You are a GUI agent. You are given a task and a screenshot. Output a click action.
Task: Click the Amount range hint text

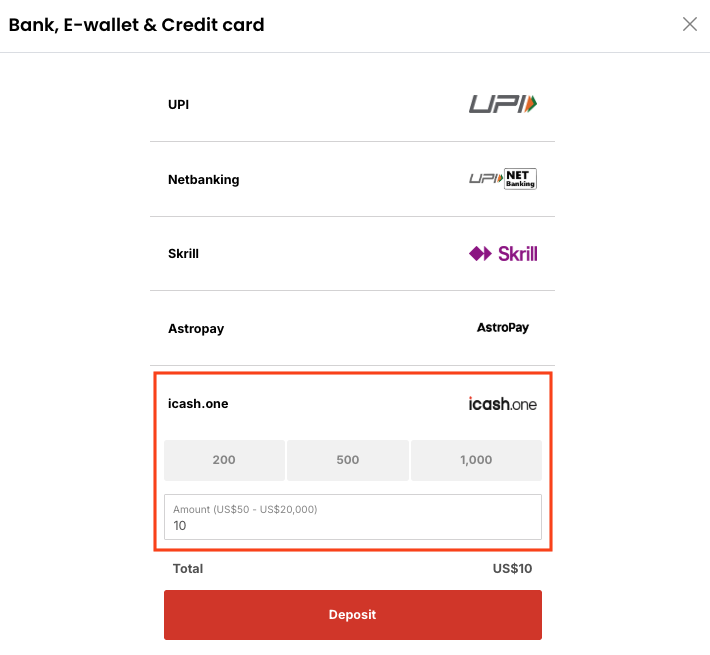(245, 509)
